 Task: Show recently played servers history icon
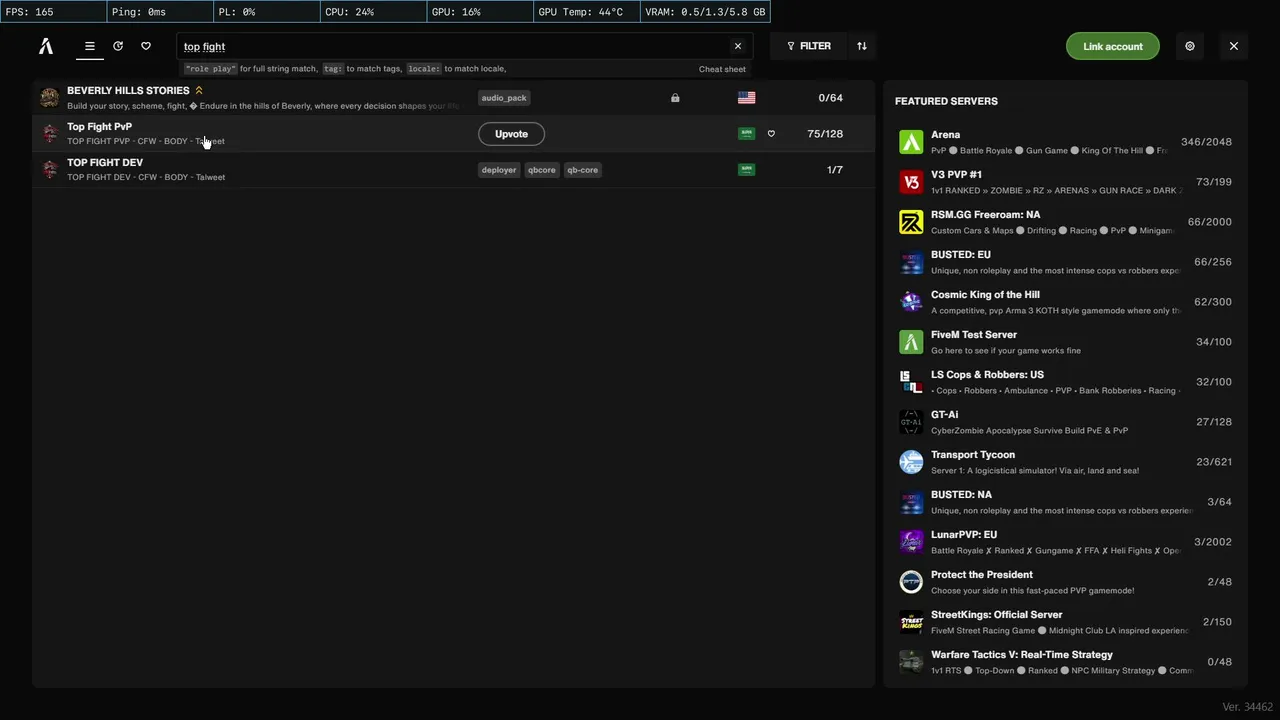pyautogui.click(x=118, y=46)
